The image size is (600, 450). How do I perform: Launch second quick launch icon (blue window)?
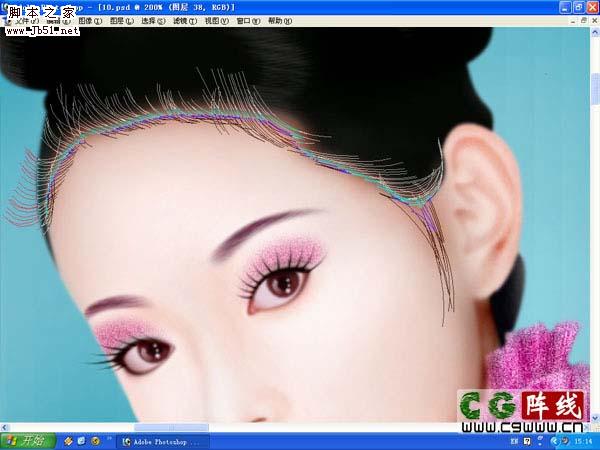pyautogui.click(x=82, y=441)
